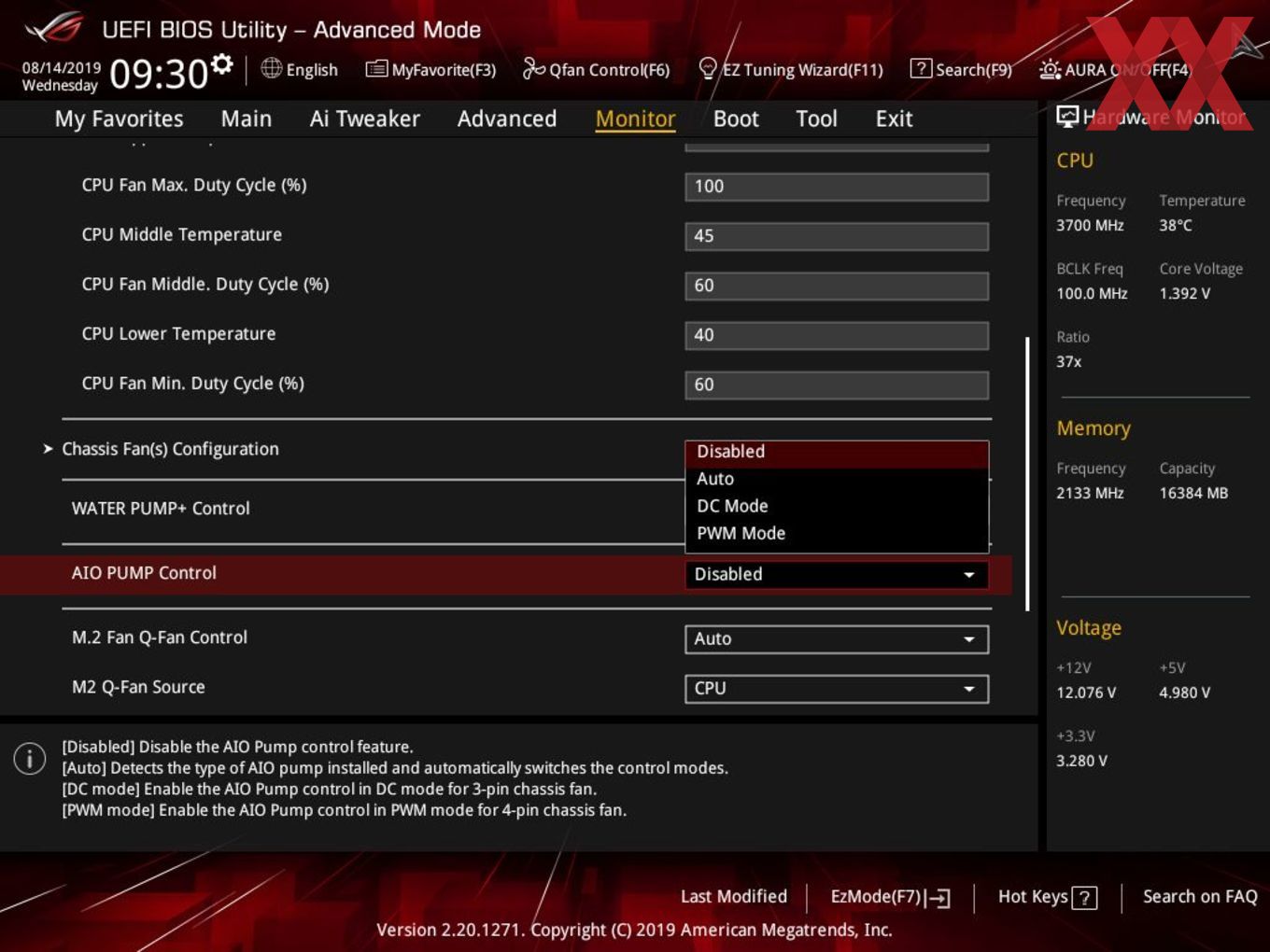Click Core Voltage value 1.392 V
The width and height of the screenshot is (1270, 952).
pos(1185,293)
